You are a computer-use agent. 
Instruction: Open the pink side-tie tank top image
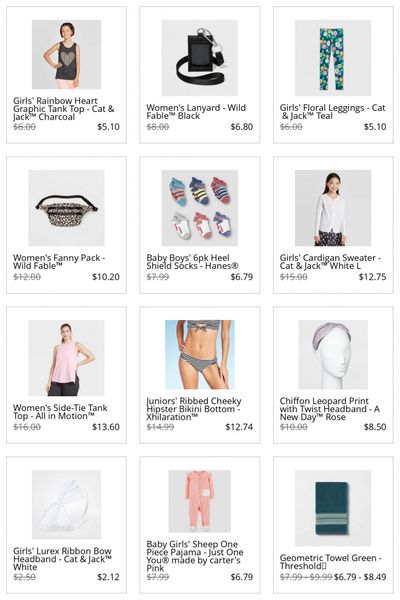point(66,358)
